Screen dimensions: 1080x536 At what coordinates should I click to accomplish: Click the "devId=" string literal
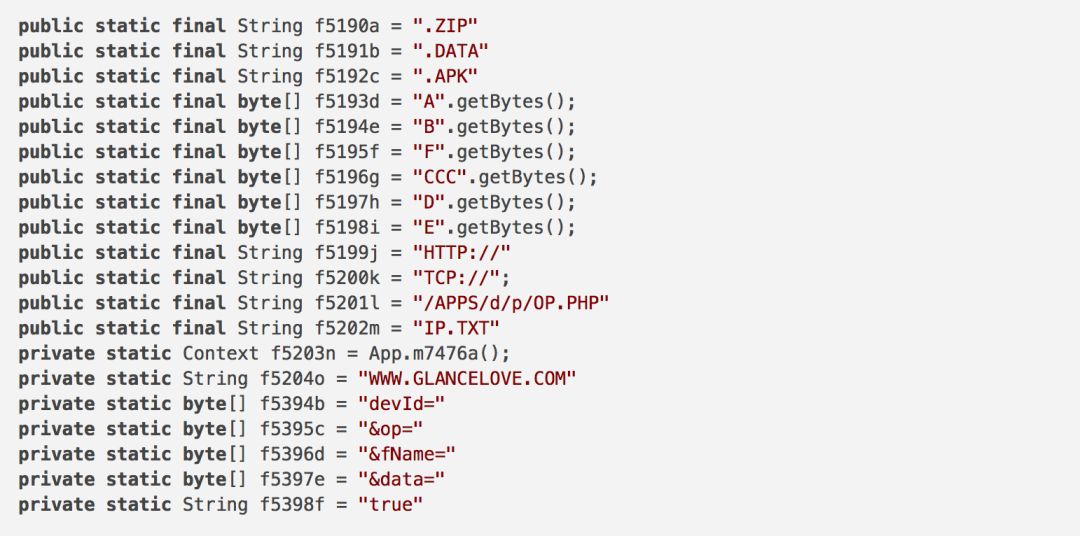[x=402, y=404]
